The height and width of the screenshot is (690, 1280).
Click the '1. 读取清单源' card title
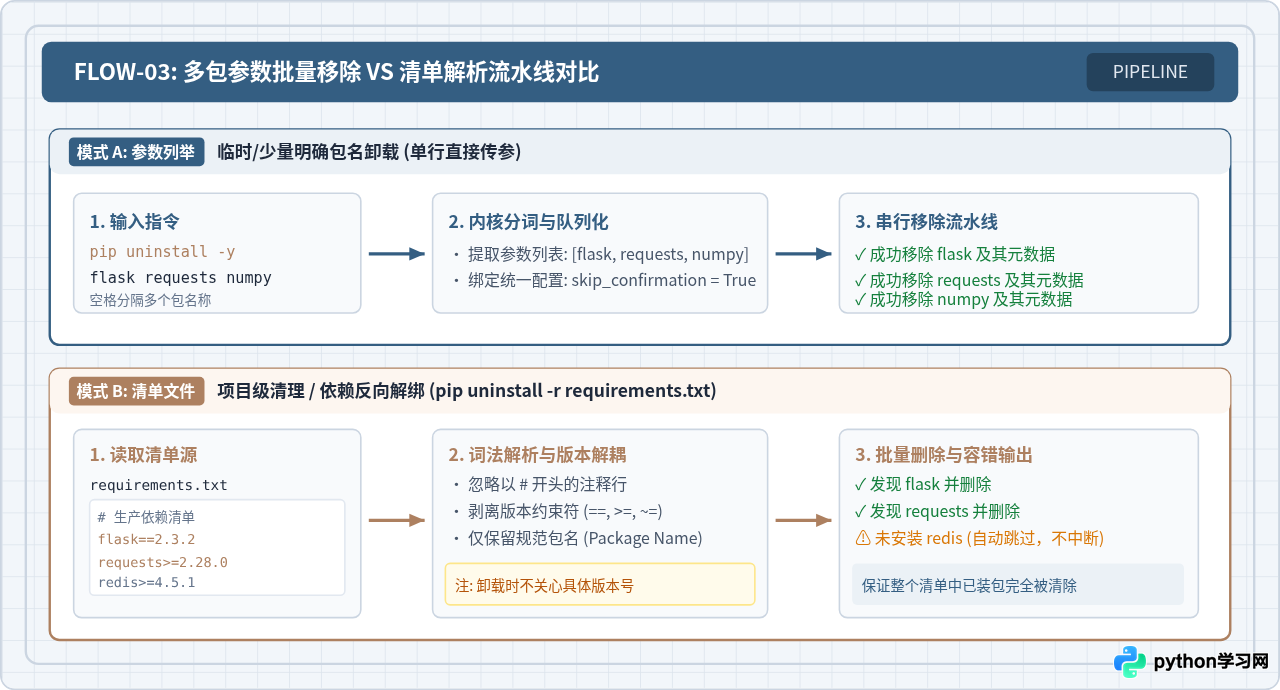tap(144, 455)
